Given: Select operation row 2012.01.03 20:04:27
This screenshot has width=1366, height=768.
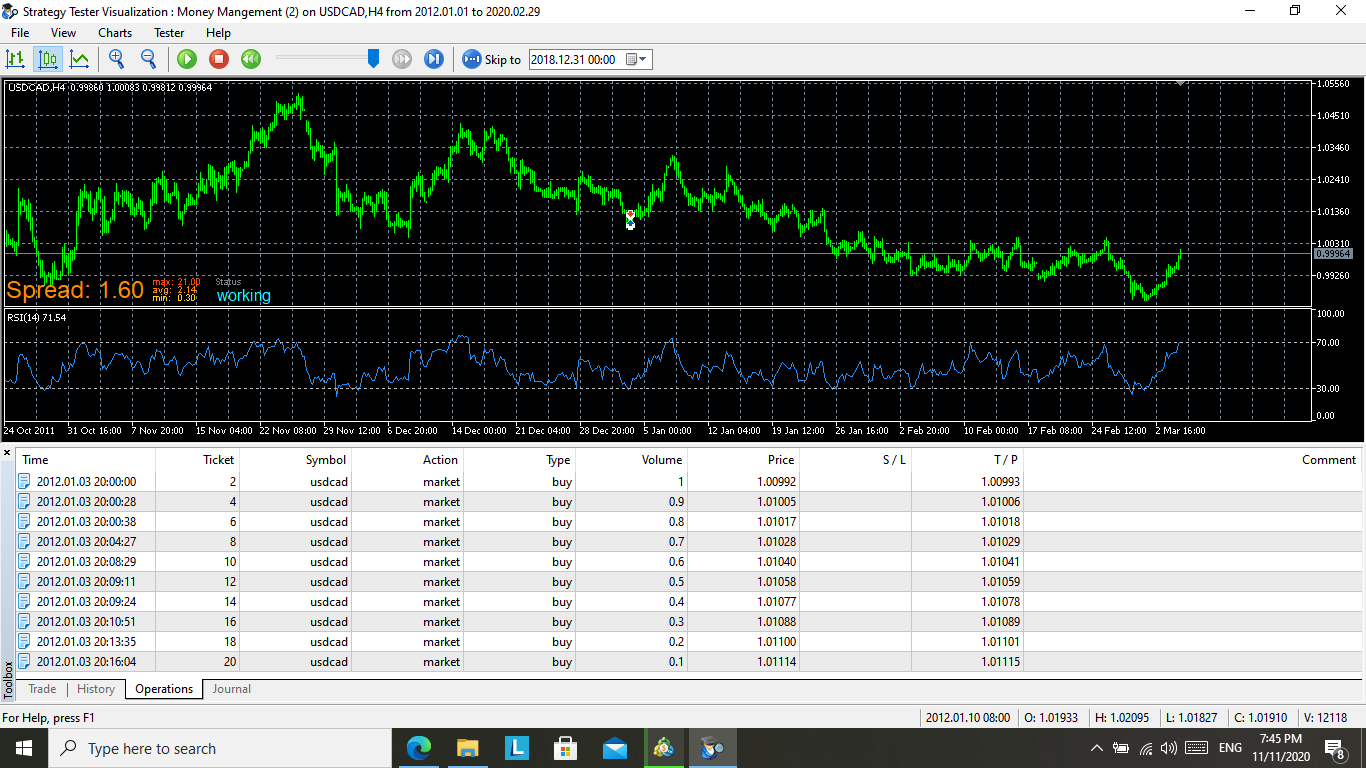Looking at the screenshot, I should point(690,542).
